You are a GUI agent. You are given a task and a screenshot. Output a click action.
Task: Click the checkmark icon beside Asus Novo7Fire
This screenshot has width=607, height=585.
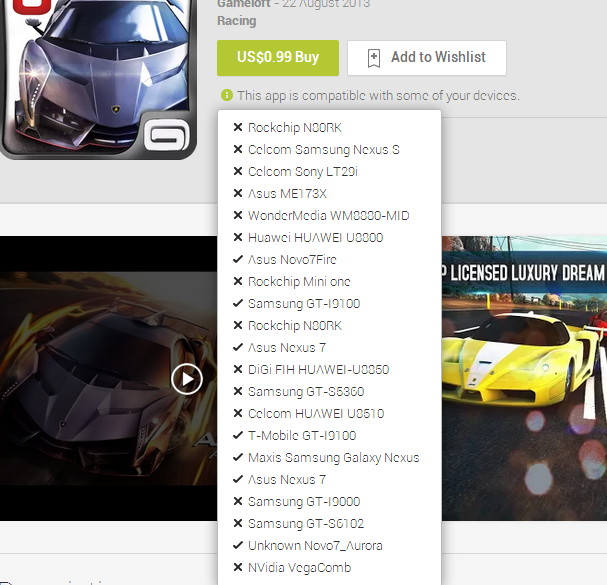coord(238,260)
